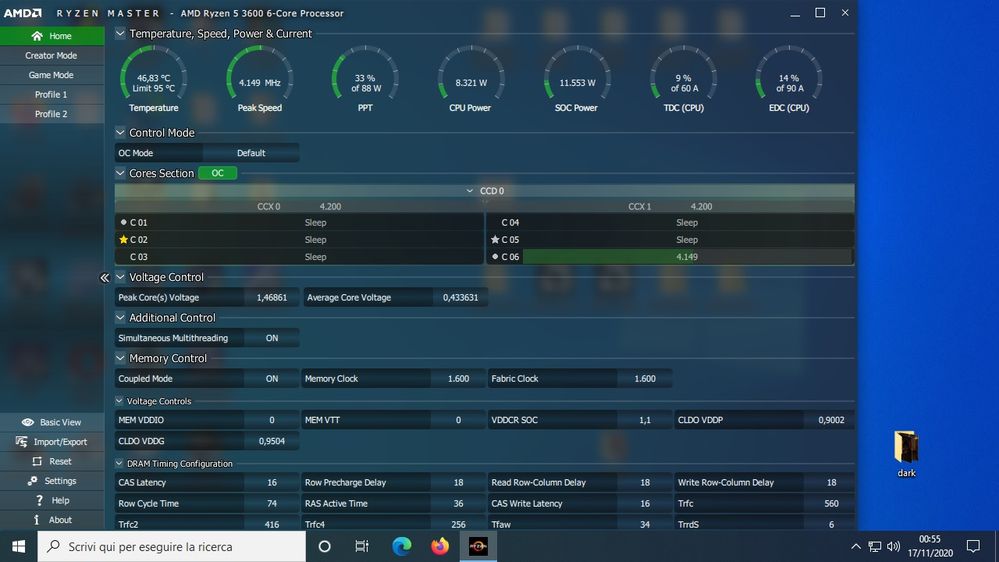Click CAS Latency value 16
The width and height of the screenshot is (999, 562).
272,482
